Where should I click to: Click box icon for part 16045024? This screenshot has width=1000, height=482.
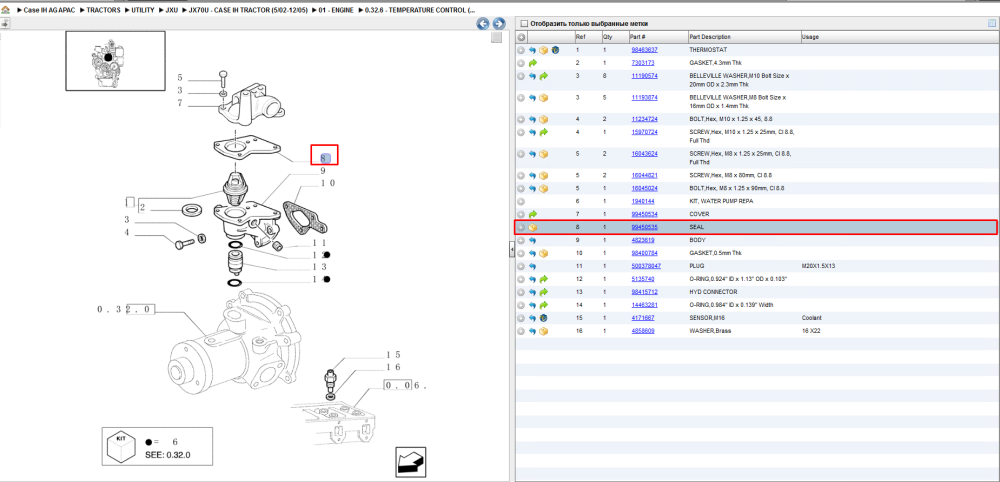coord(543,188)
